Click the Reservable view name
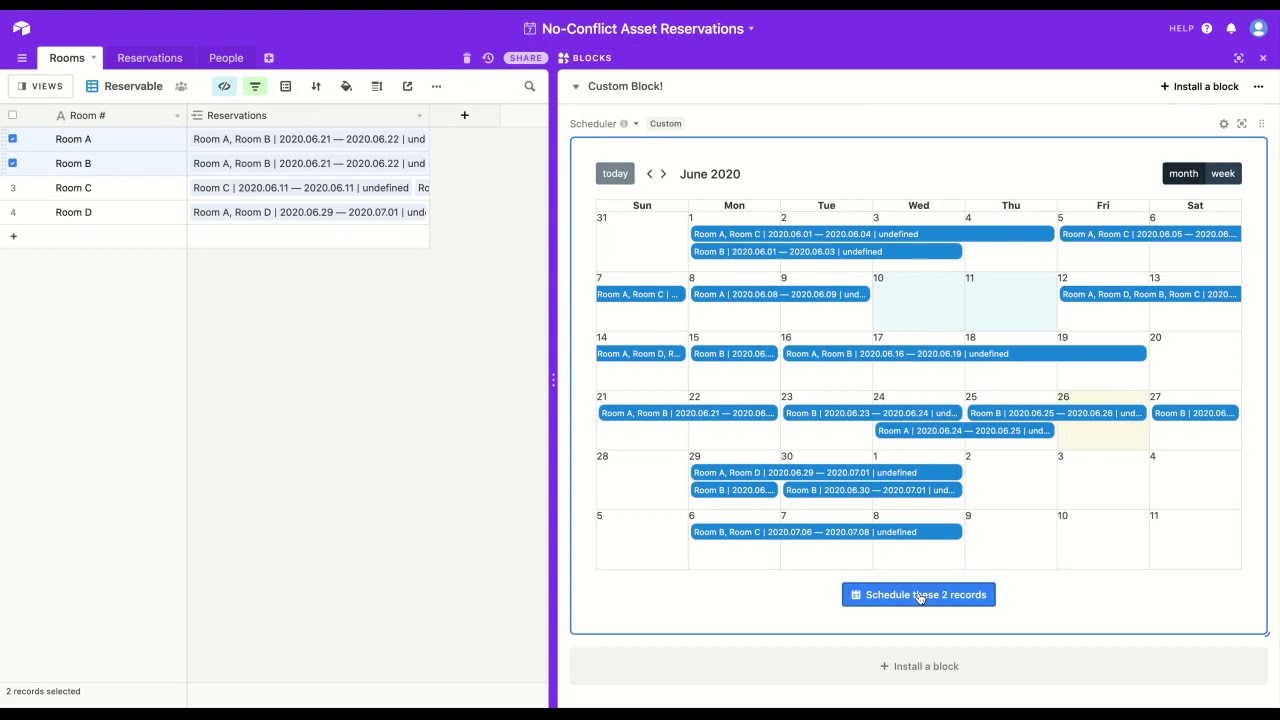This screenshot has height=720, width=1280. click(x=133, y=87)
